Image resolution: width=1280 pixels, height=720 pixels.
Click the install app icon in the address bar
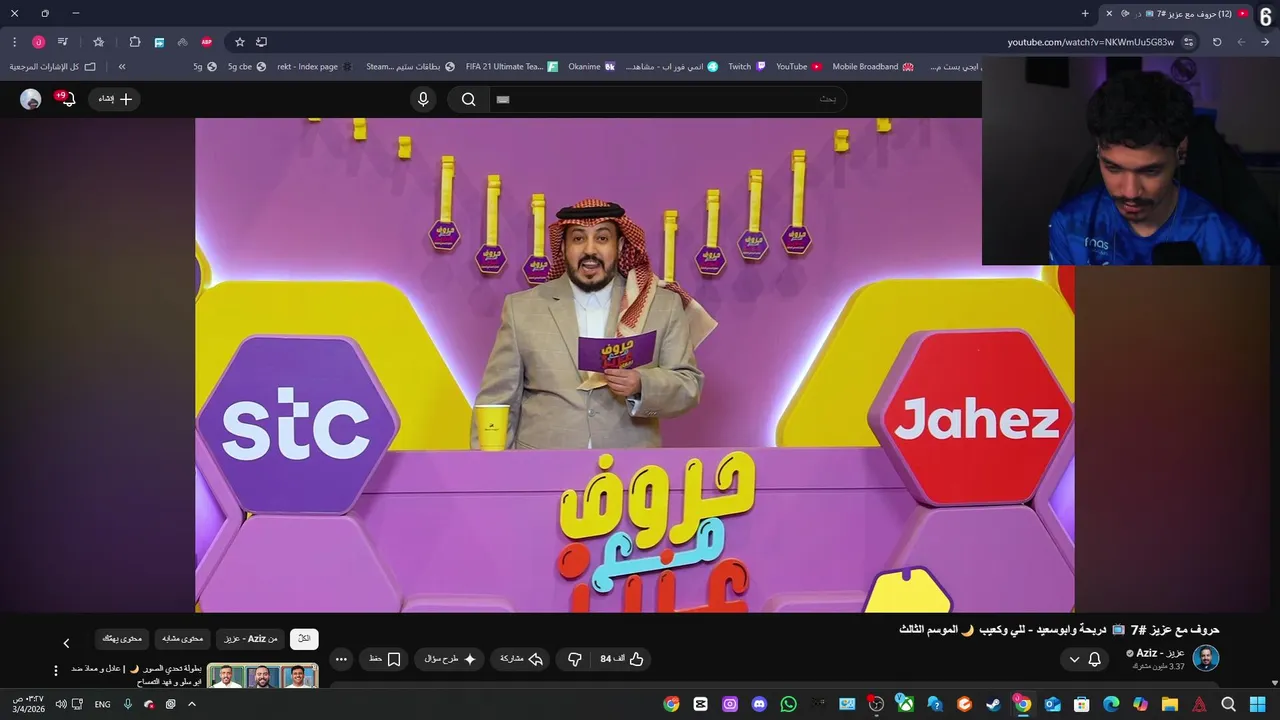(262, 42)
